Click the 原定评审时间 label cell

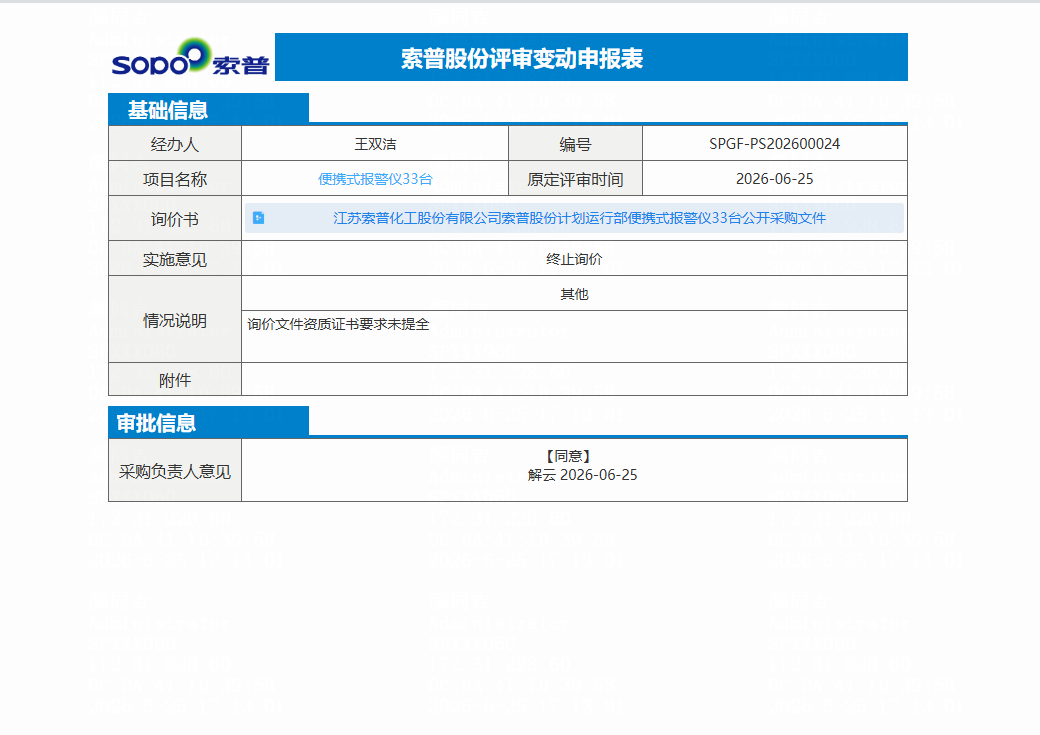[x=575, y=178]
